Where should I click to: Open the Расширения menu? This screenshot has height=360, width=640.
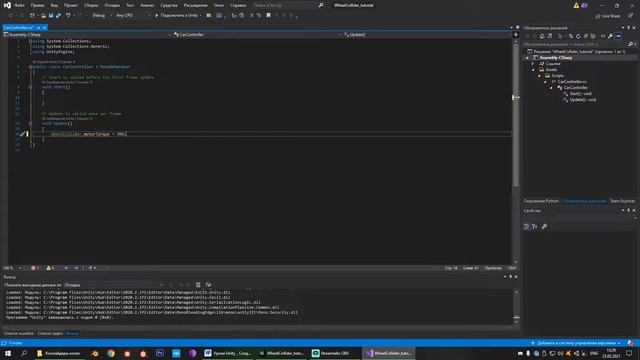tap(195, 5)
